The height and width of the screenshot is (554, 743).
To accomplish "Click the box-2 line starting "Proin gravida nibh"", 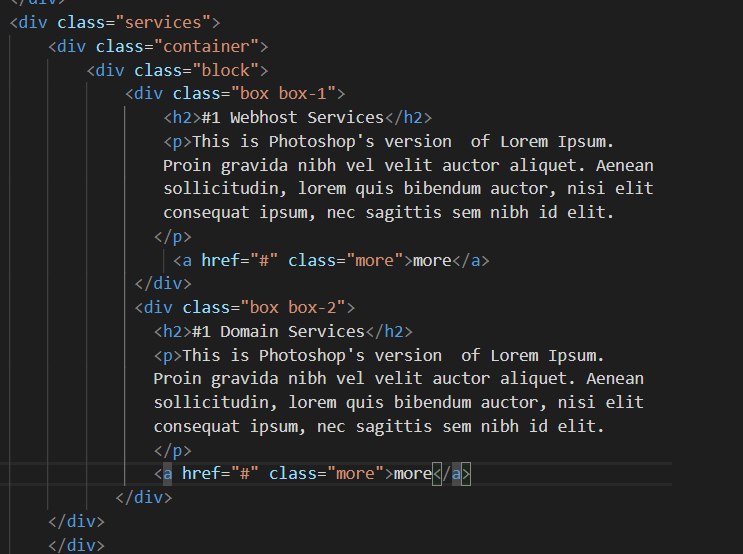I will click(x=399, y=379).
